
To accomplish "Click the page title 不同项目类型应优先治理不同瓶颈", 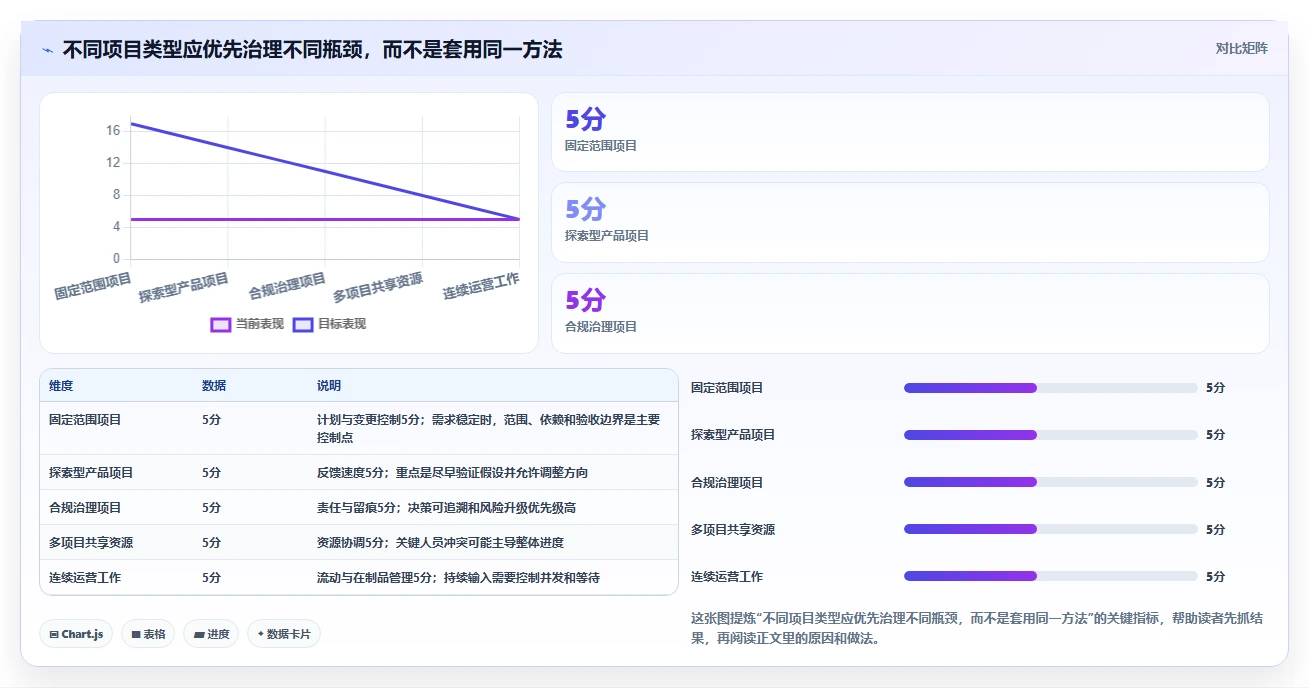I will [x=313, y=49].
